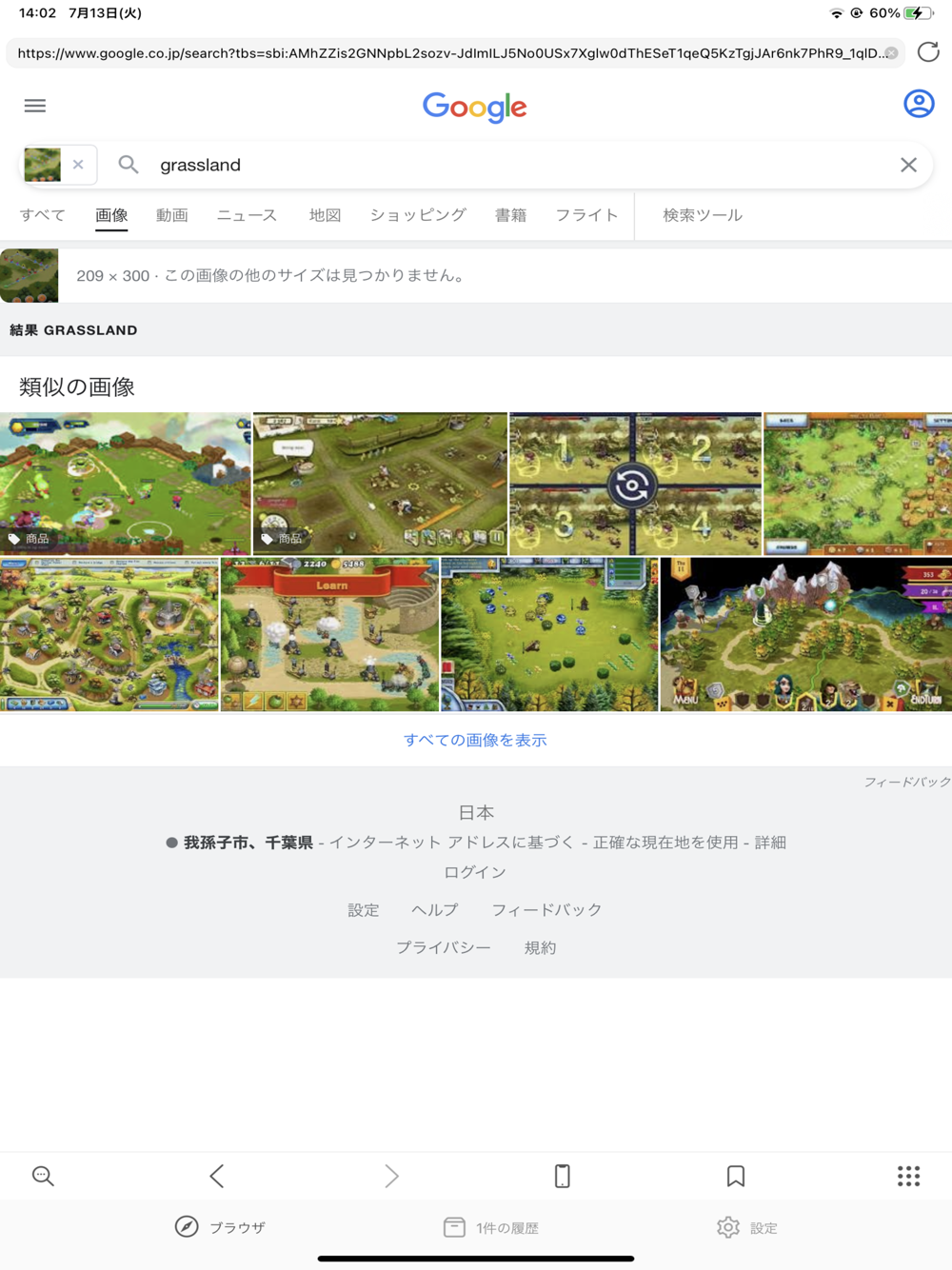Open bookmarks icon in bottom toolbar

735,1176
